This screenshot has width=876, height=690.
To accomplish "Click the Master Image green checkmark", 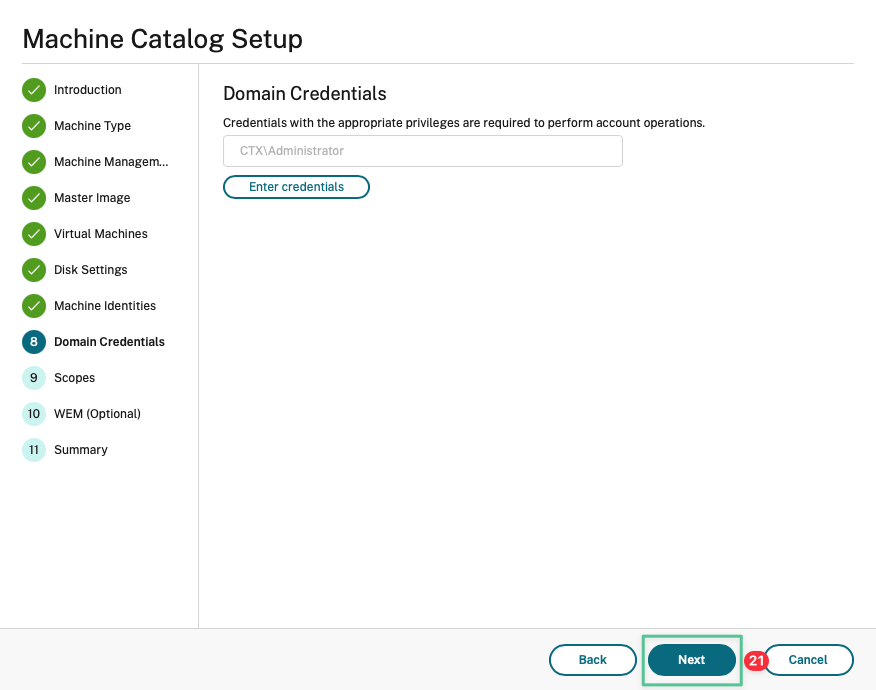I will 34,198.
